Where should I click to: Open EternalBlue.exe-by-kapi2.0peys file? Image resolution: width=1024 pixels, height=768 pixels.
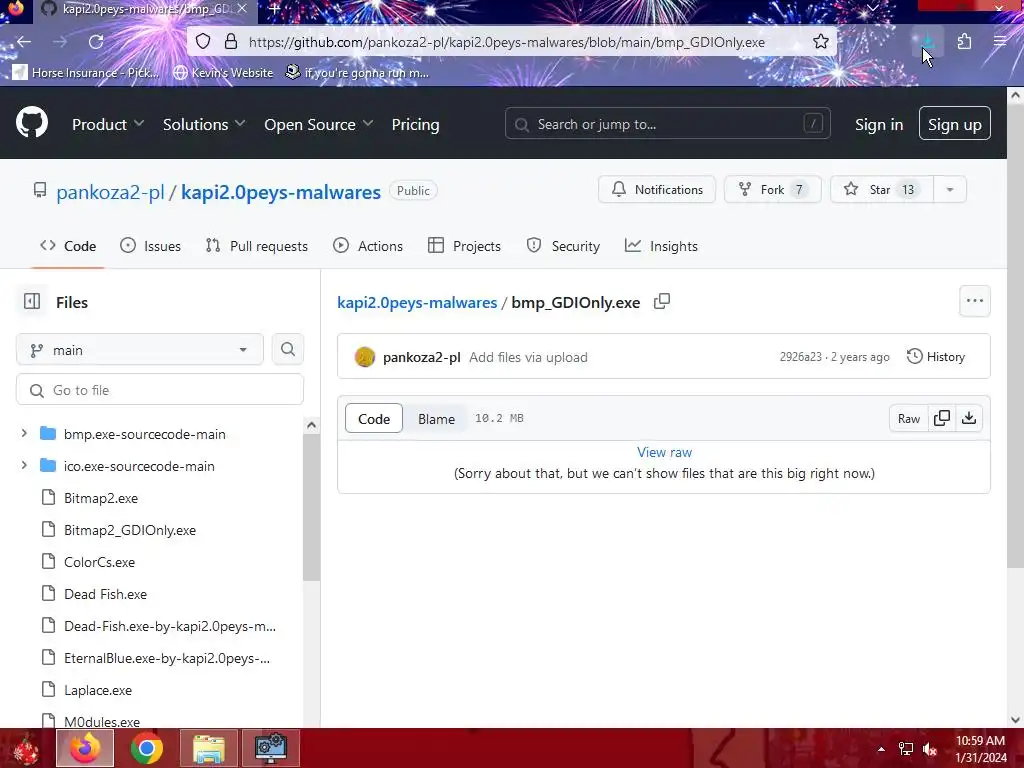[x=167, y=658]
